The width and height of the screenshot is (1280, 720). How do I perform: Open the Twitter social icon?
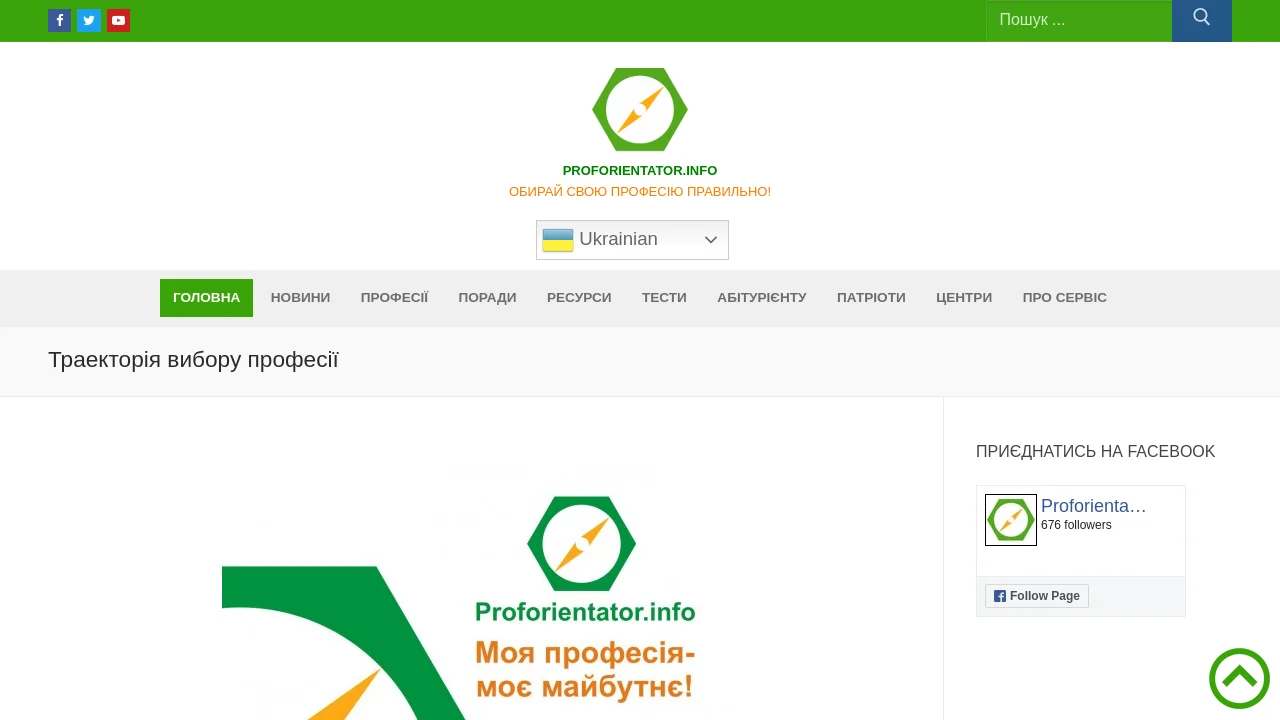coord(89,20)
